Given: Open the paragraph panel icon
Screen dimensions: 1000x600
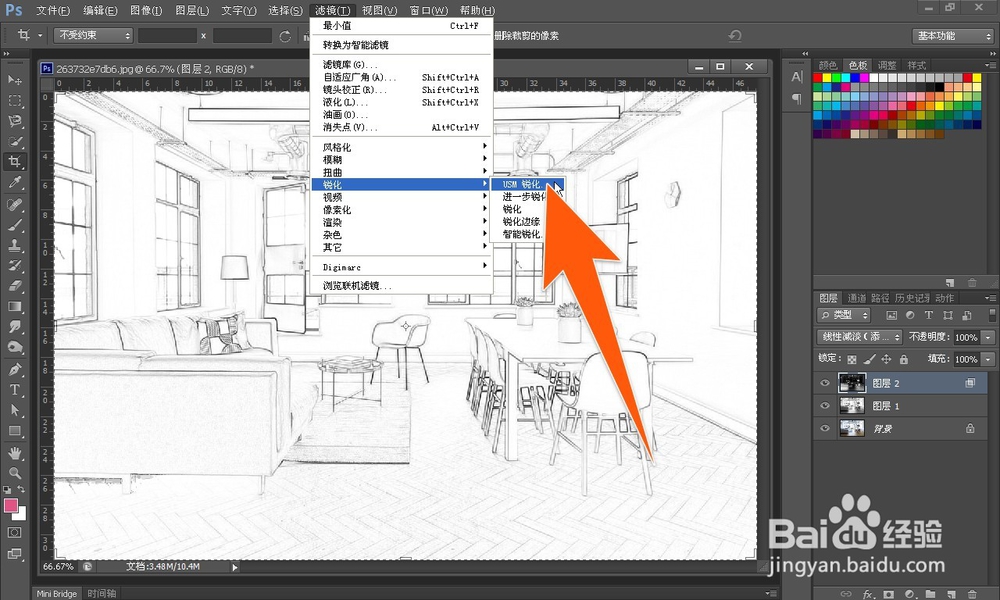Looking at the screenshot, I should coord(797,98).
